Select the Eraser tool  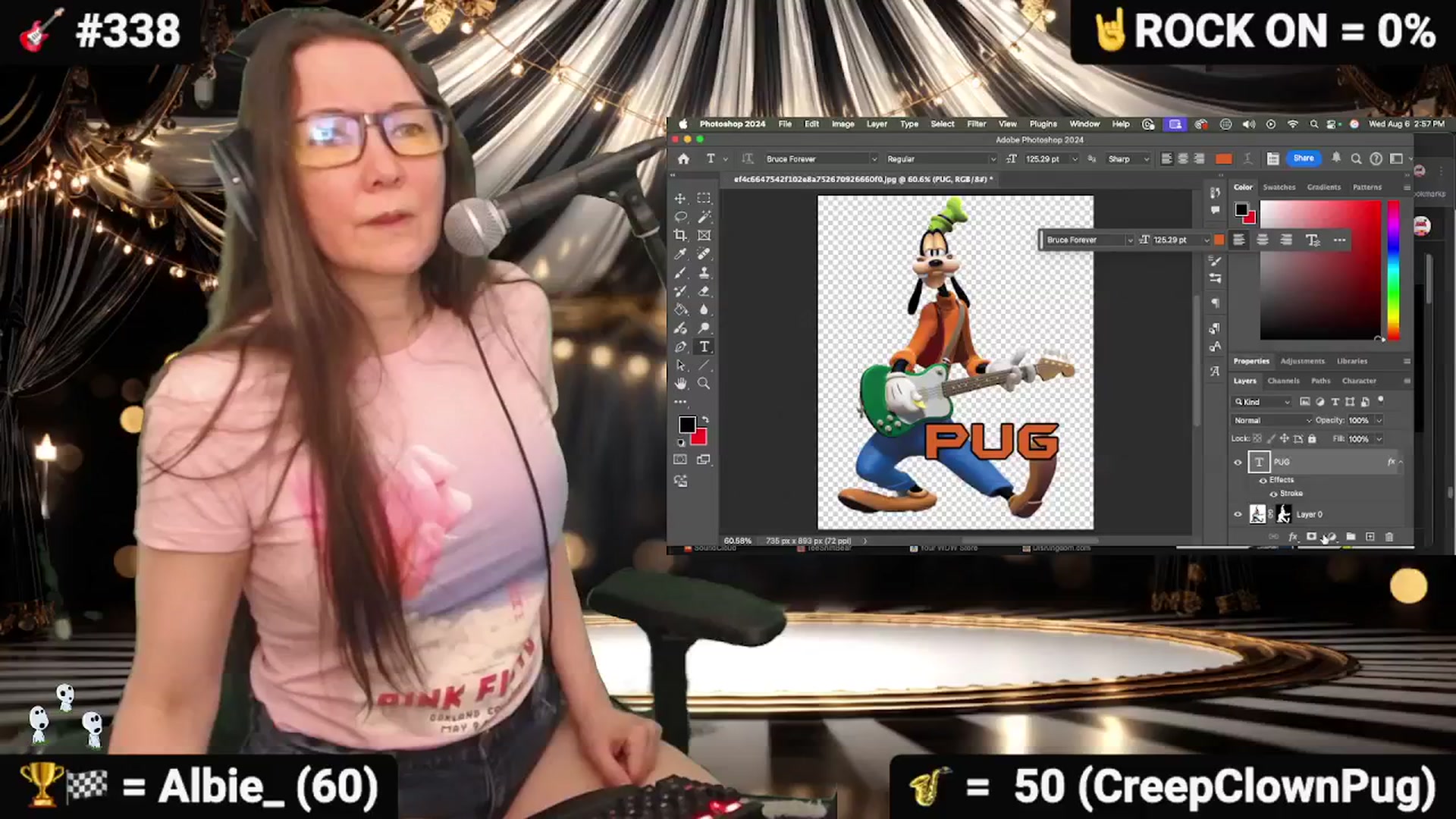(704, 291)
